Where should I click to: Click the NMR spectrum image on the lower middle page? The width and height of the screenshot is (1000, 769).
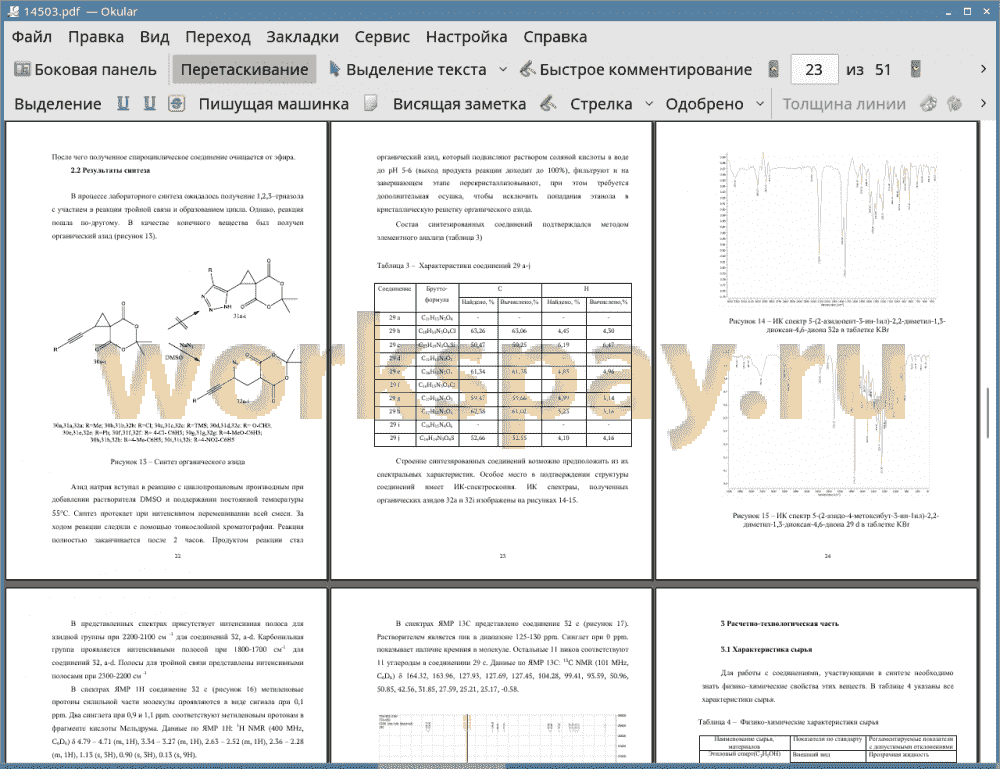pos(501,738)
